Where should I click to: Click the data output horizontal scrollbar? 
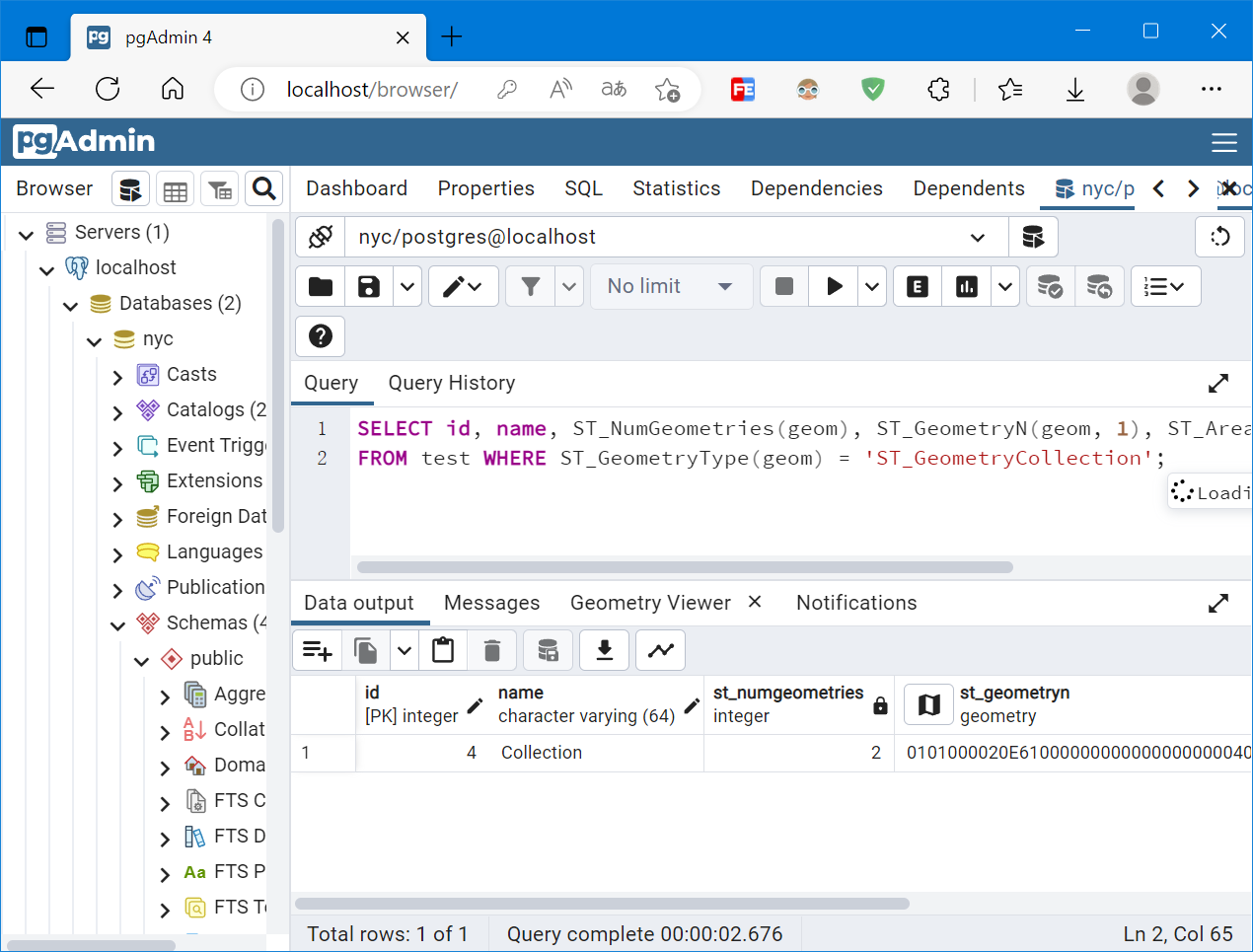click(x=602, y=904)
